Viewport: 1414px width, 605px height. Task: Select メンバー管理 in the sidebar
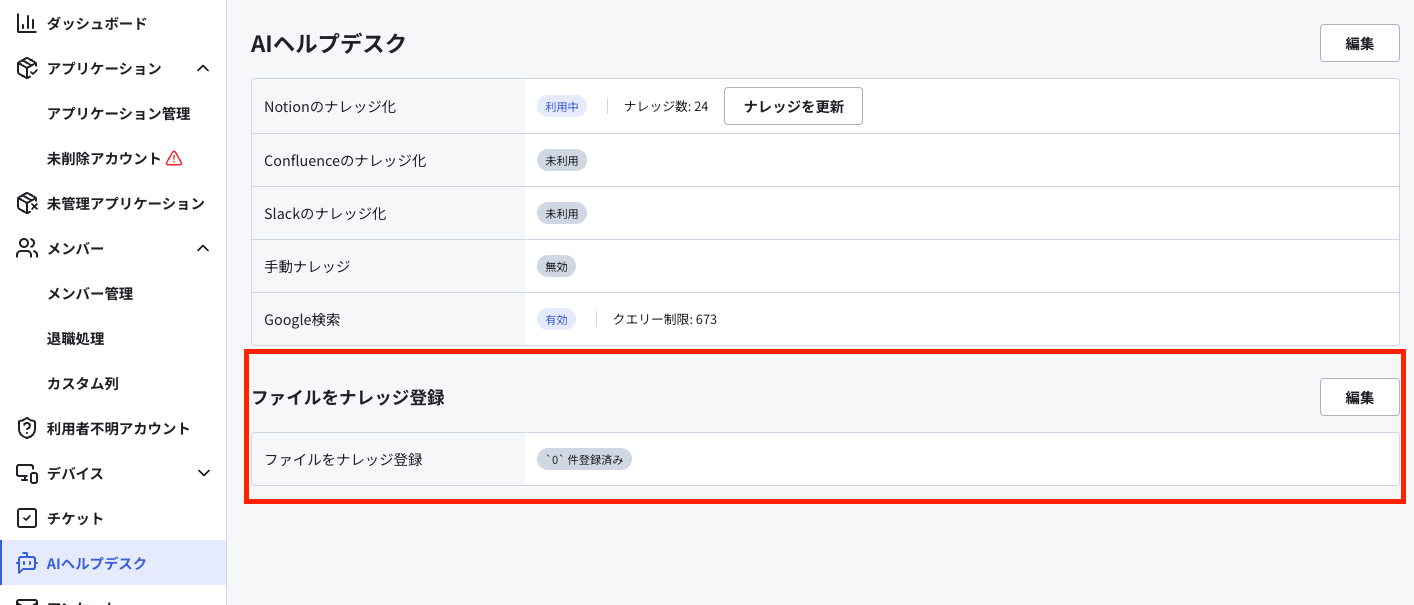[x=90, y=293]
